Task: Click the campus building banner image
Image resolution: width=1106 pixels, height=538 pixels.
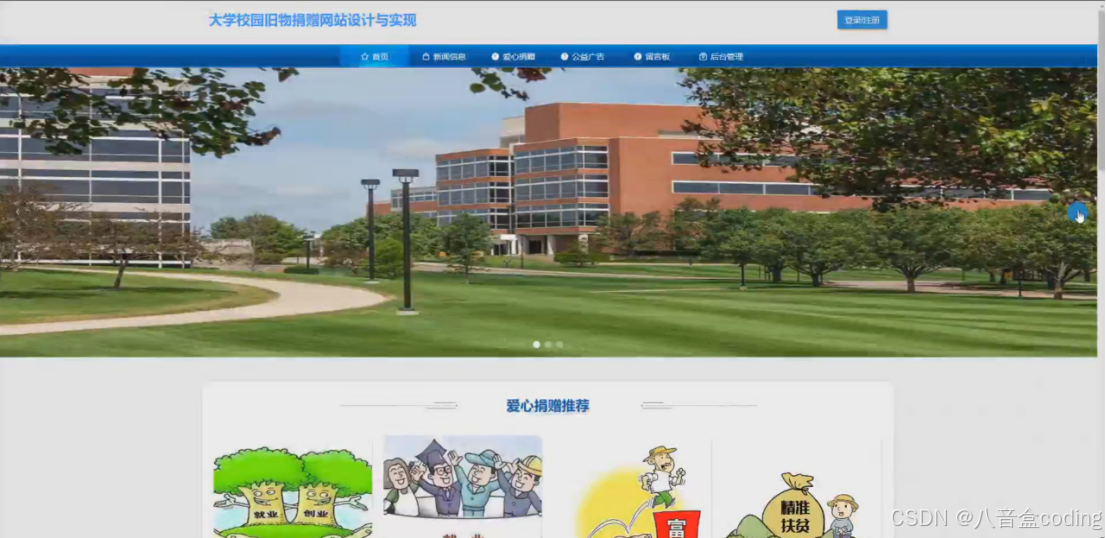Action: (548, 212)
